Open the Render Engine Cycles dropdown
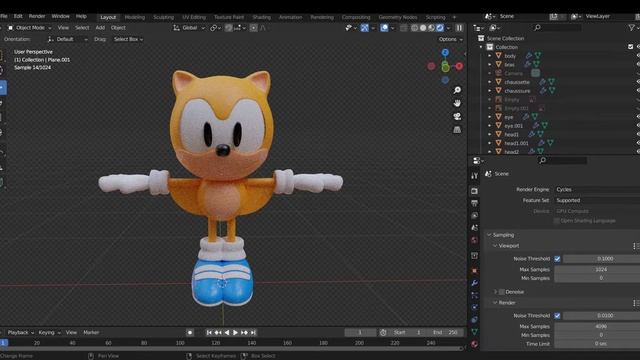 (597, 189)
